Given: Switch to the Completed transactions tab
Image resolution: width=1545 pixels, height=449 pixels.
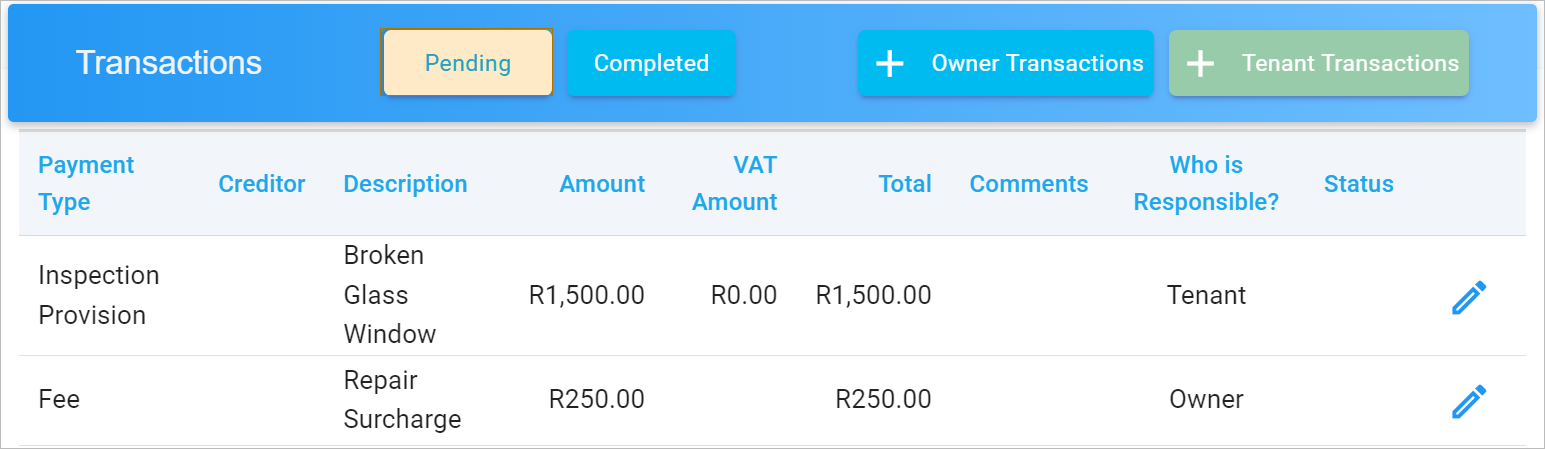Looking at the screenshot, I should [651, 63].
